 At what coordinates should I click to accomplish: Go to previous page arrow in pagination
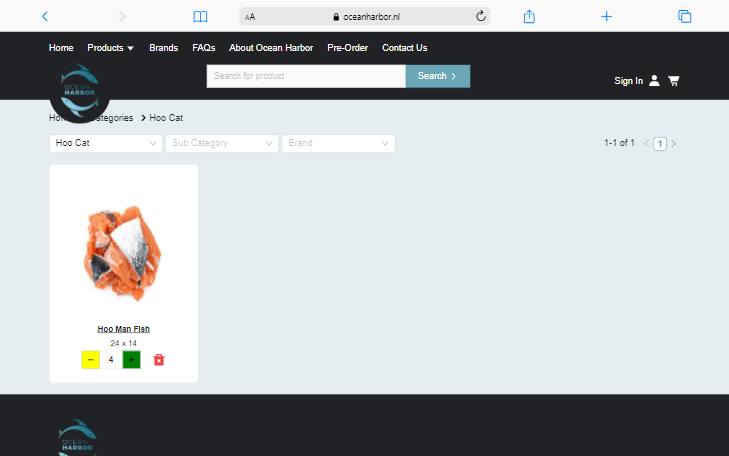pyautogui.click(x=646, y=144)
